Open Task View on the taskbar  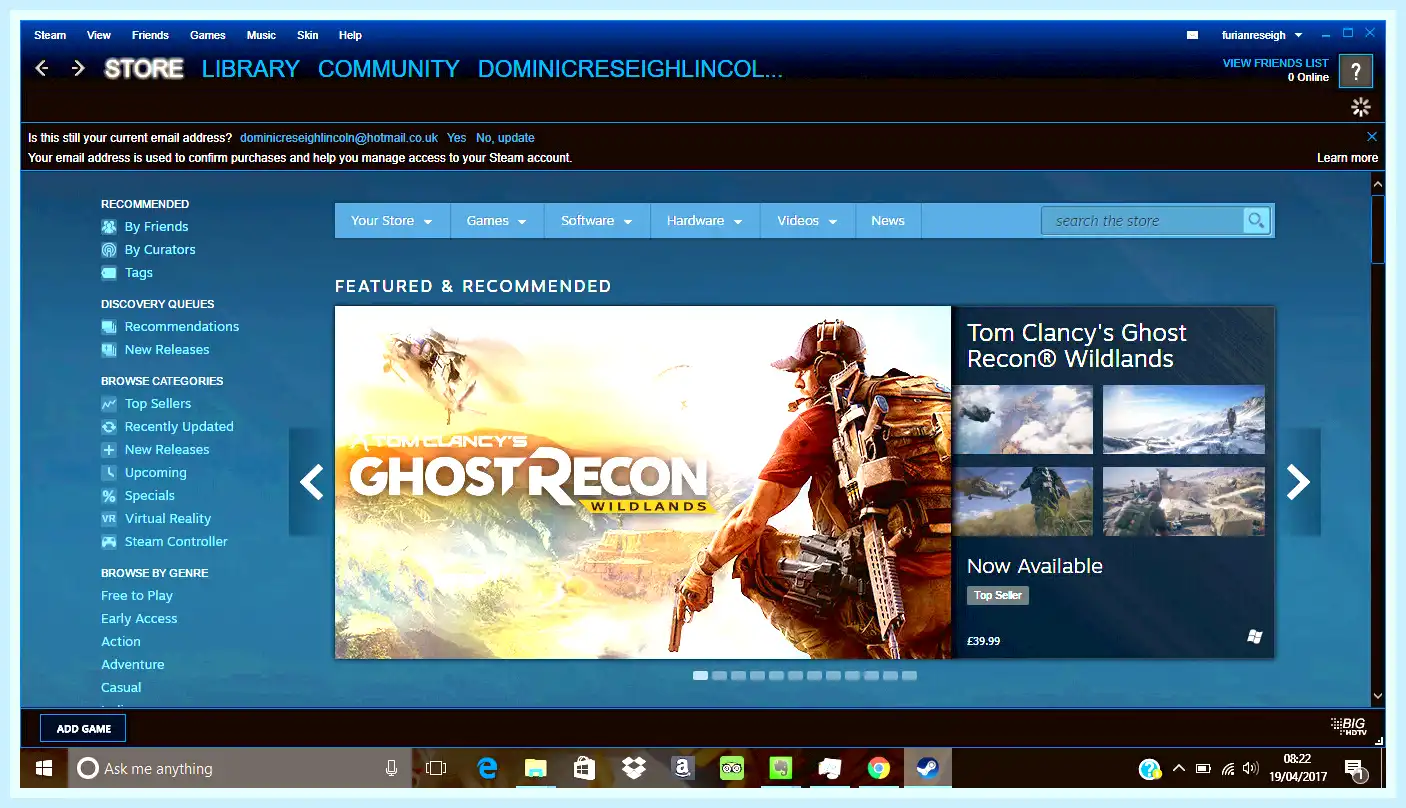click(x=436, y=768)
